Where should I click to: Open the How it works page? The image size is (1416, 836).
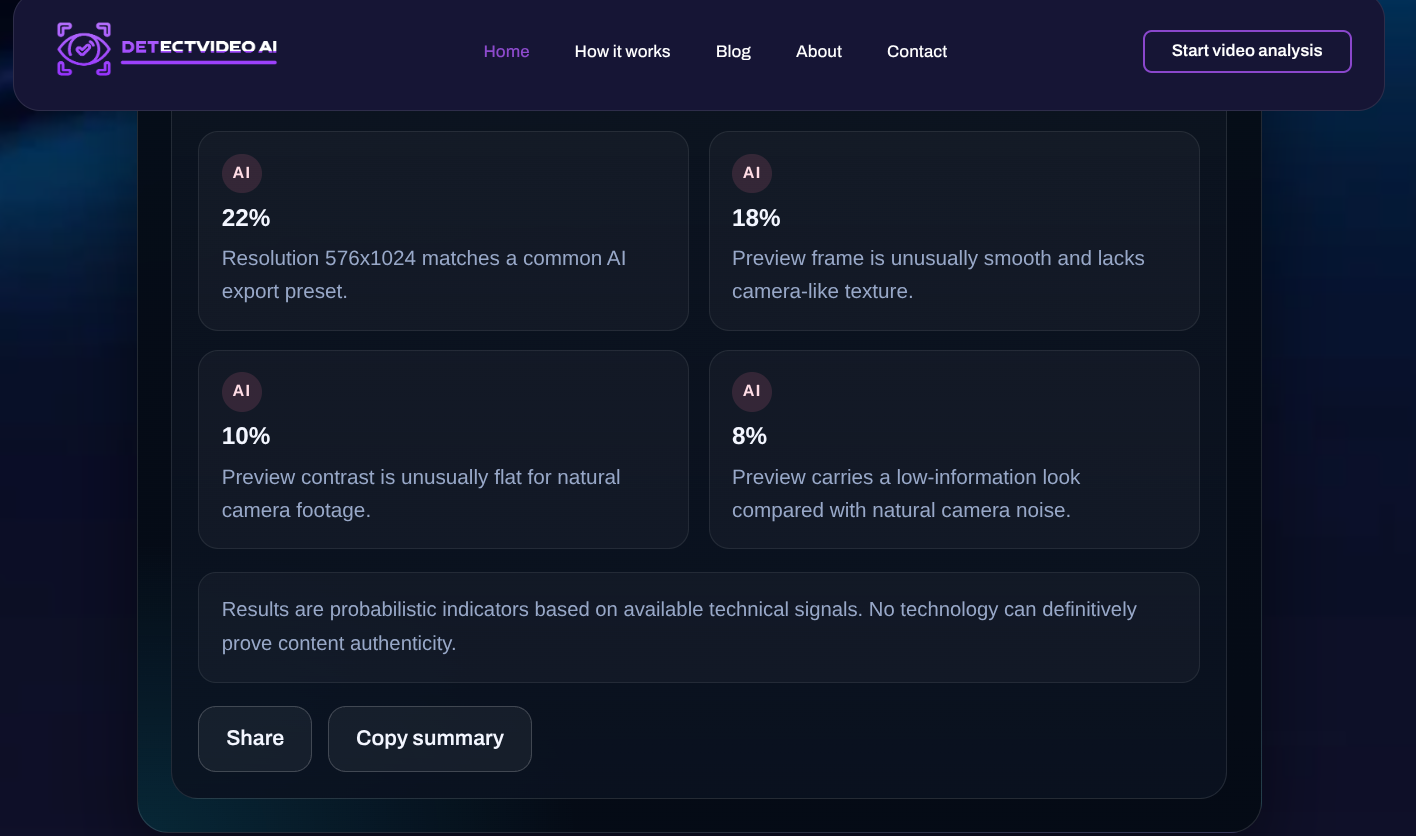click(x=622, y=51)
